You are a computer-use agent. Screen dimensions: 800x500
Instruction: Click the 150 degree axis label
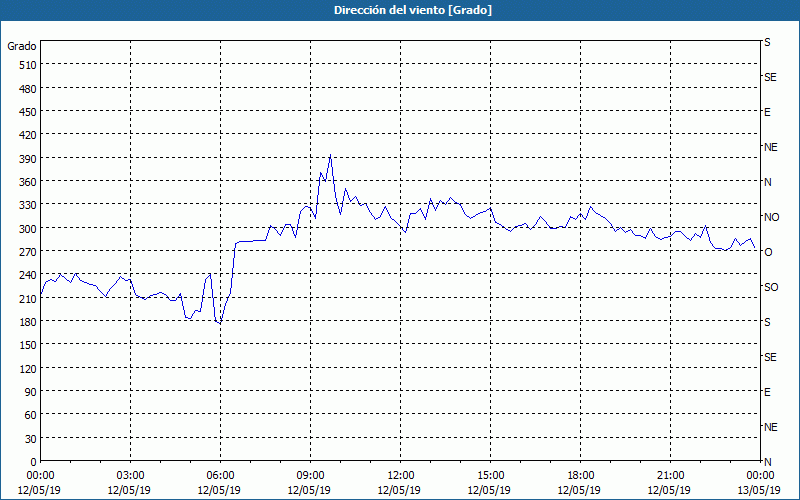pos(28,345)
